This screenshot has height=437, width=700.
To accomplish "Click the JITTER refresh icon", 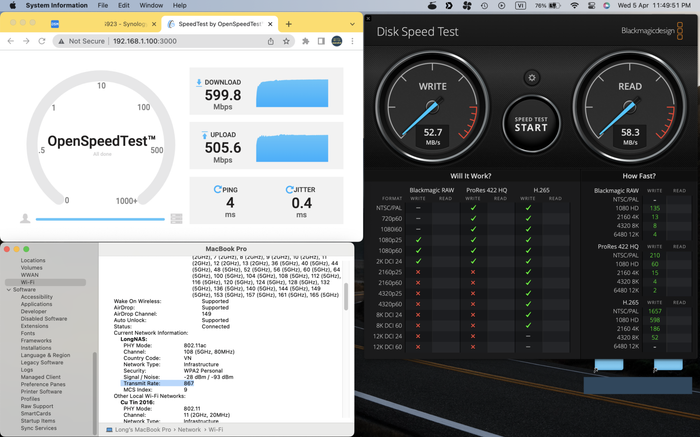I will 289,189.
